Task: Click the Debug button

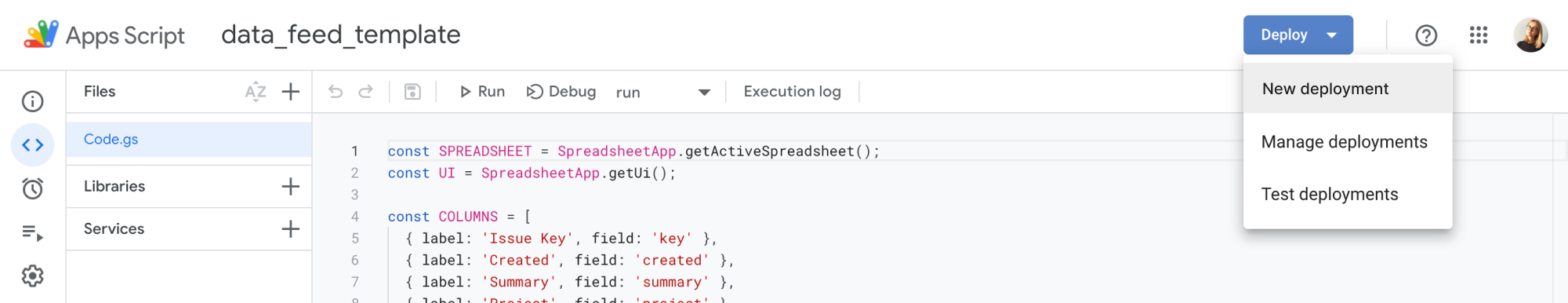Action: coord(561,92)
